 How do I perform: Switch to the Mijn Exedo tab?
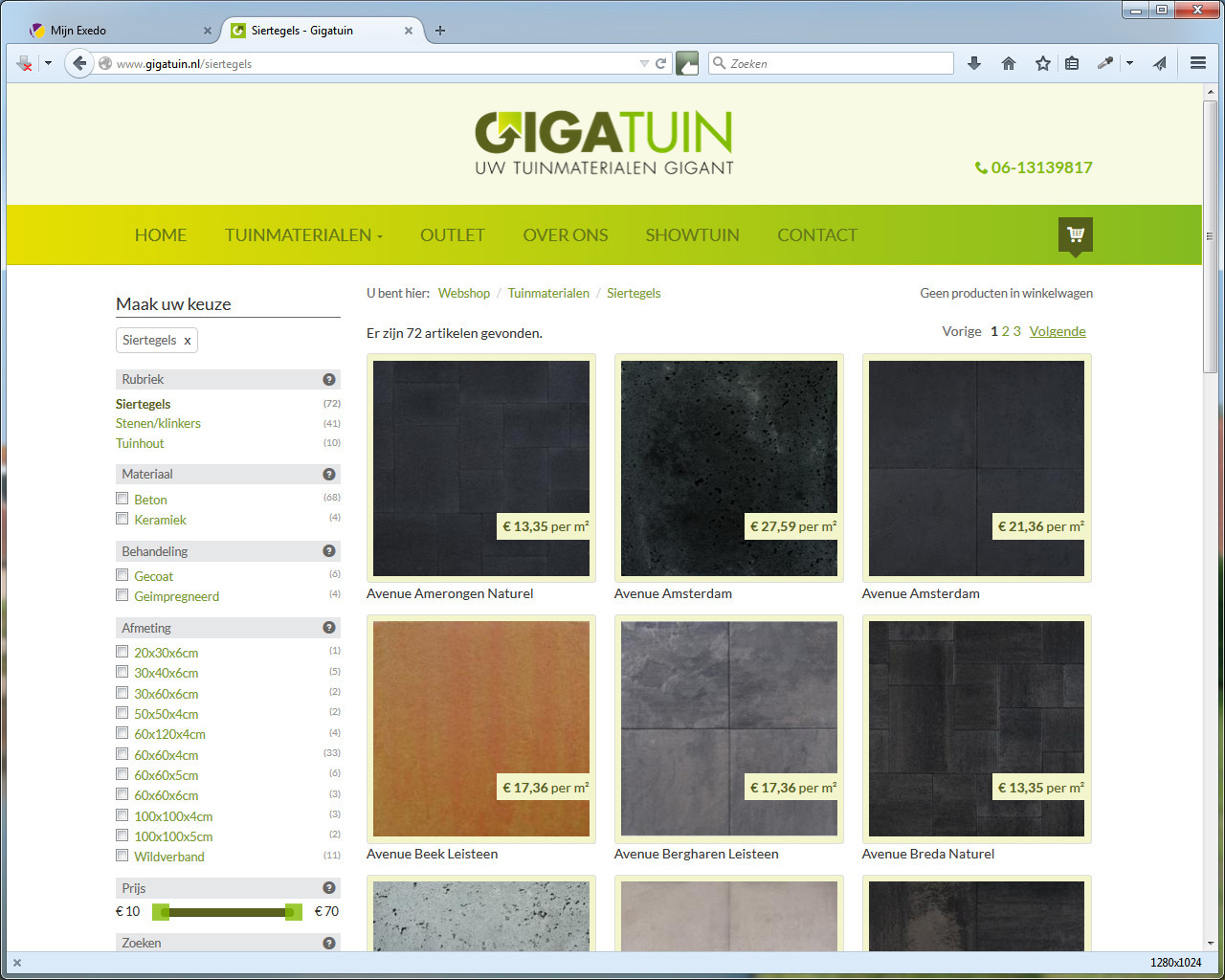click(x=120, y=31)
